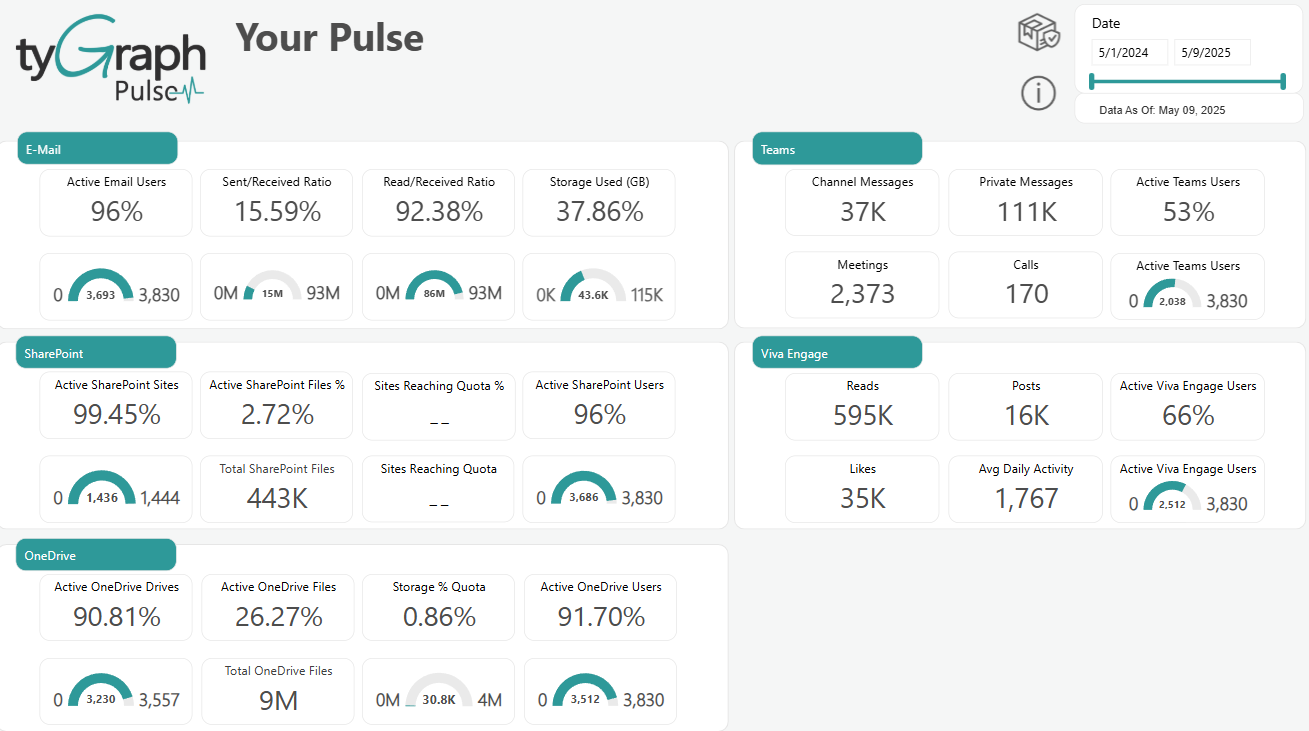The width and height of the screenshot is (1309, 731).
Task: Select the E-Mail section header pill
Action: coord(97,147)
